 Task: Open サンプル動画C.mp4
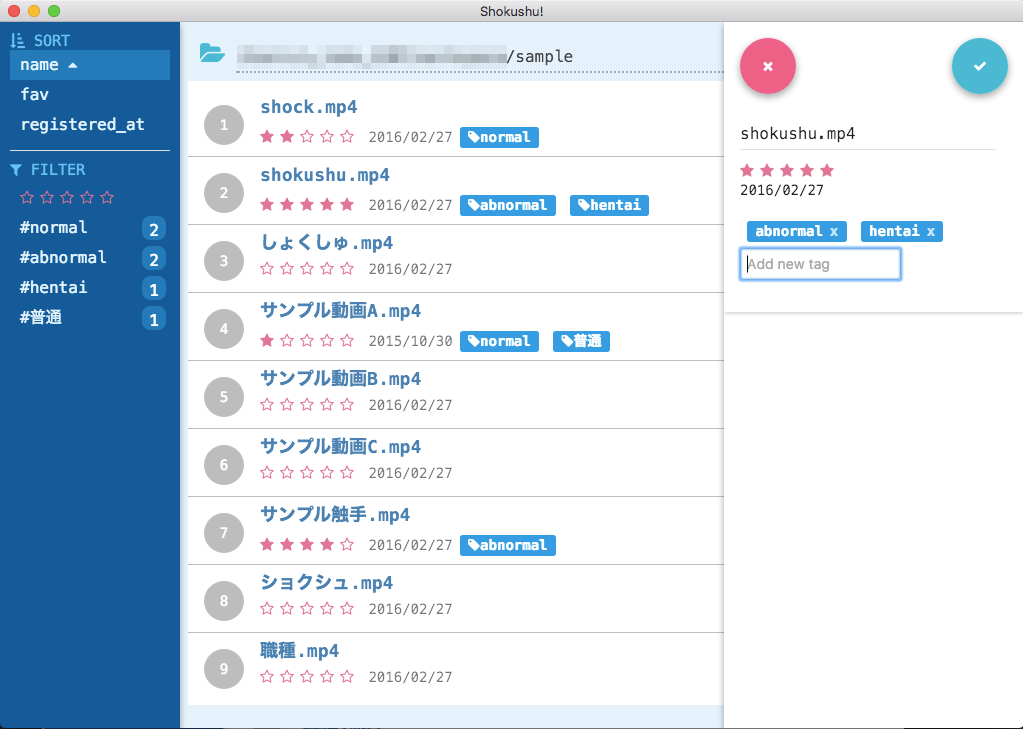341,446
